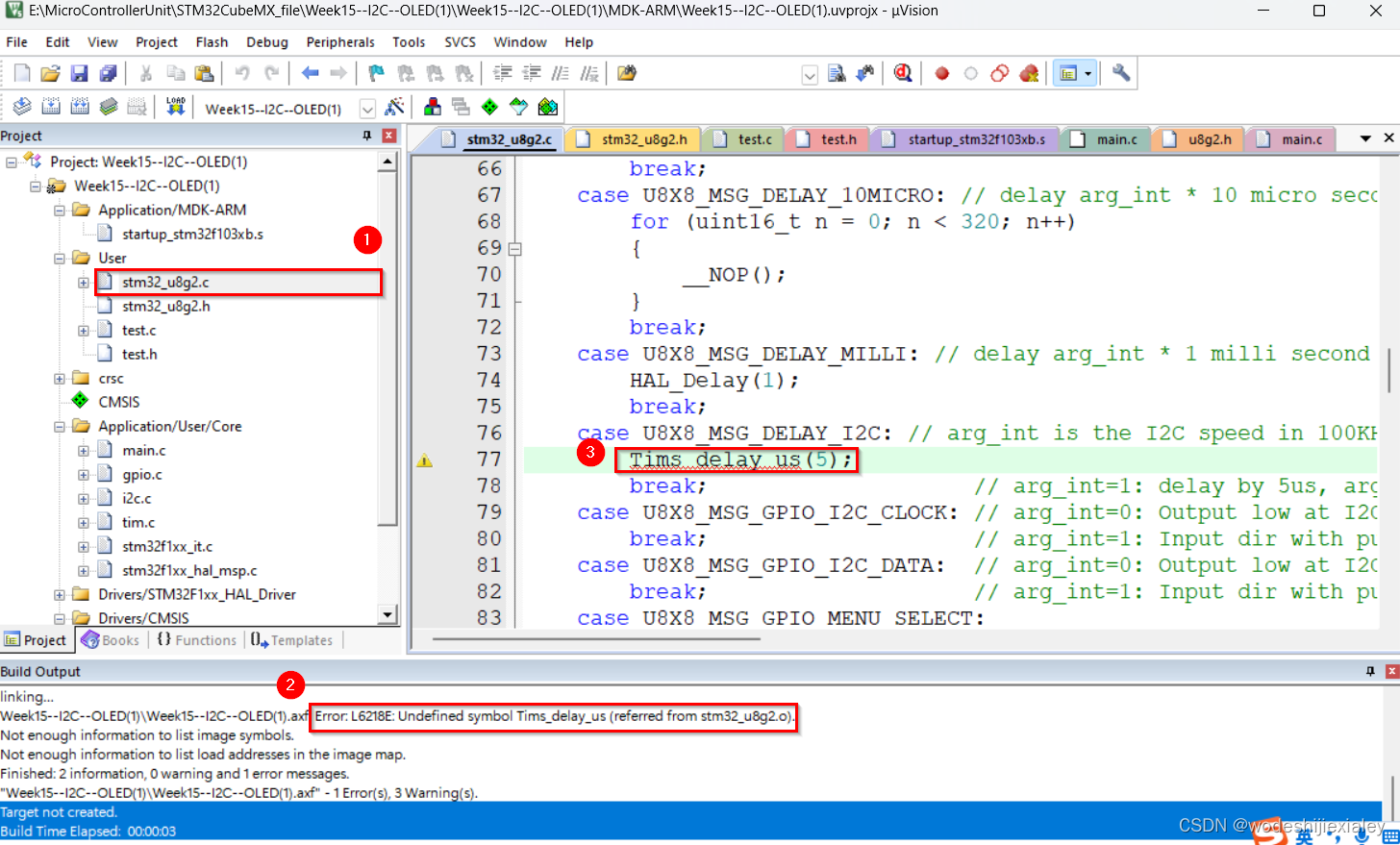
Task: Select startup_stm32f103xb.s in project tree
Action: pyautogui.click(x=192, y=234)
